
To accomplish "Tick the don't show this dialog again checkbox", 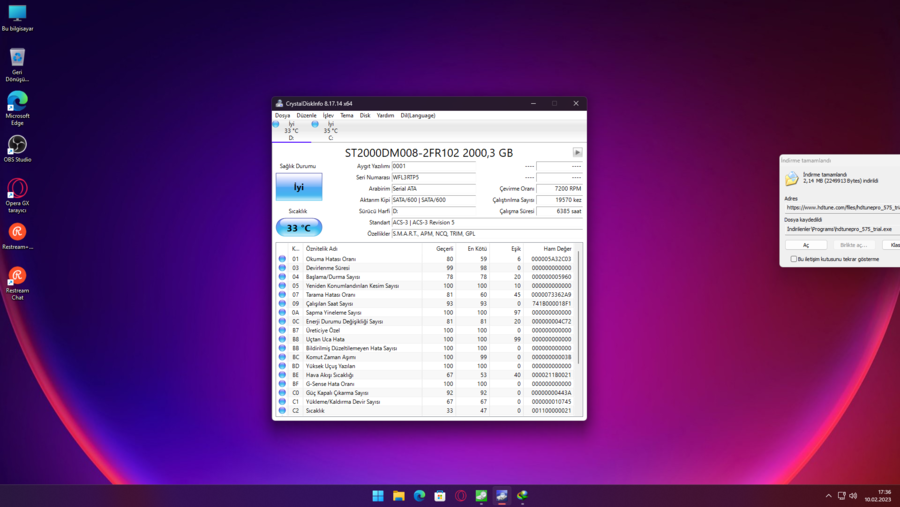I will [794, 259].
